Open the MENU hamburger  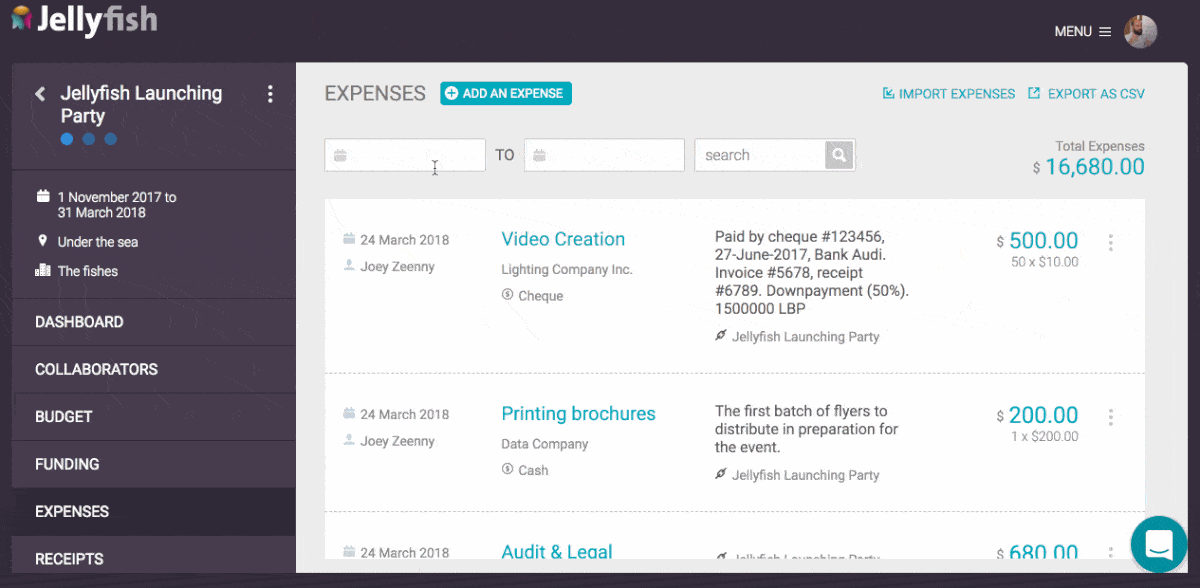1083,32
